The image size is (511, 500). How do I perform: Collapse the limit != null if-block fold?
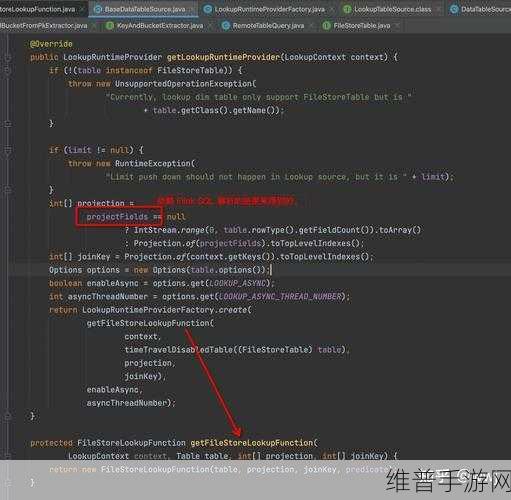point(8,150)
